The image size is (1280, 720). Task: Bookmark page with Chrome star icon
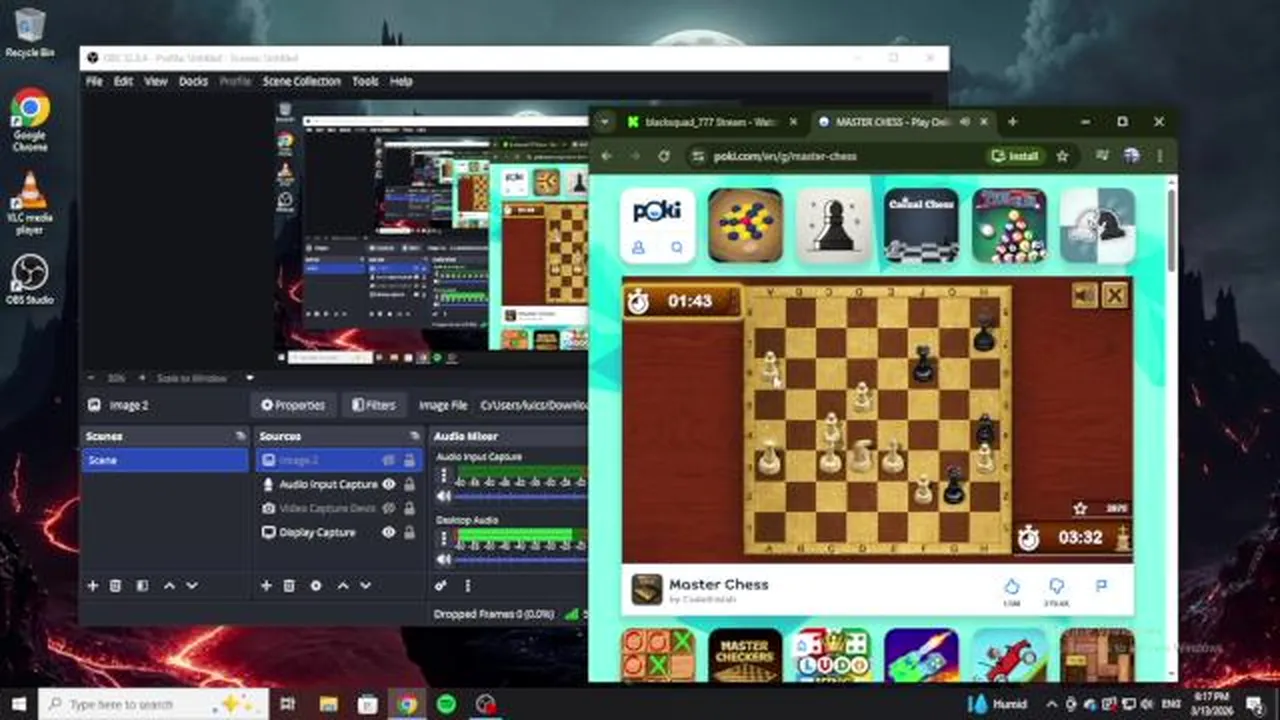tap(1062, 156)
